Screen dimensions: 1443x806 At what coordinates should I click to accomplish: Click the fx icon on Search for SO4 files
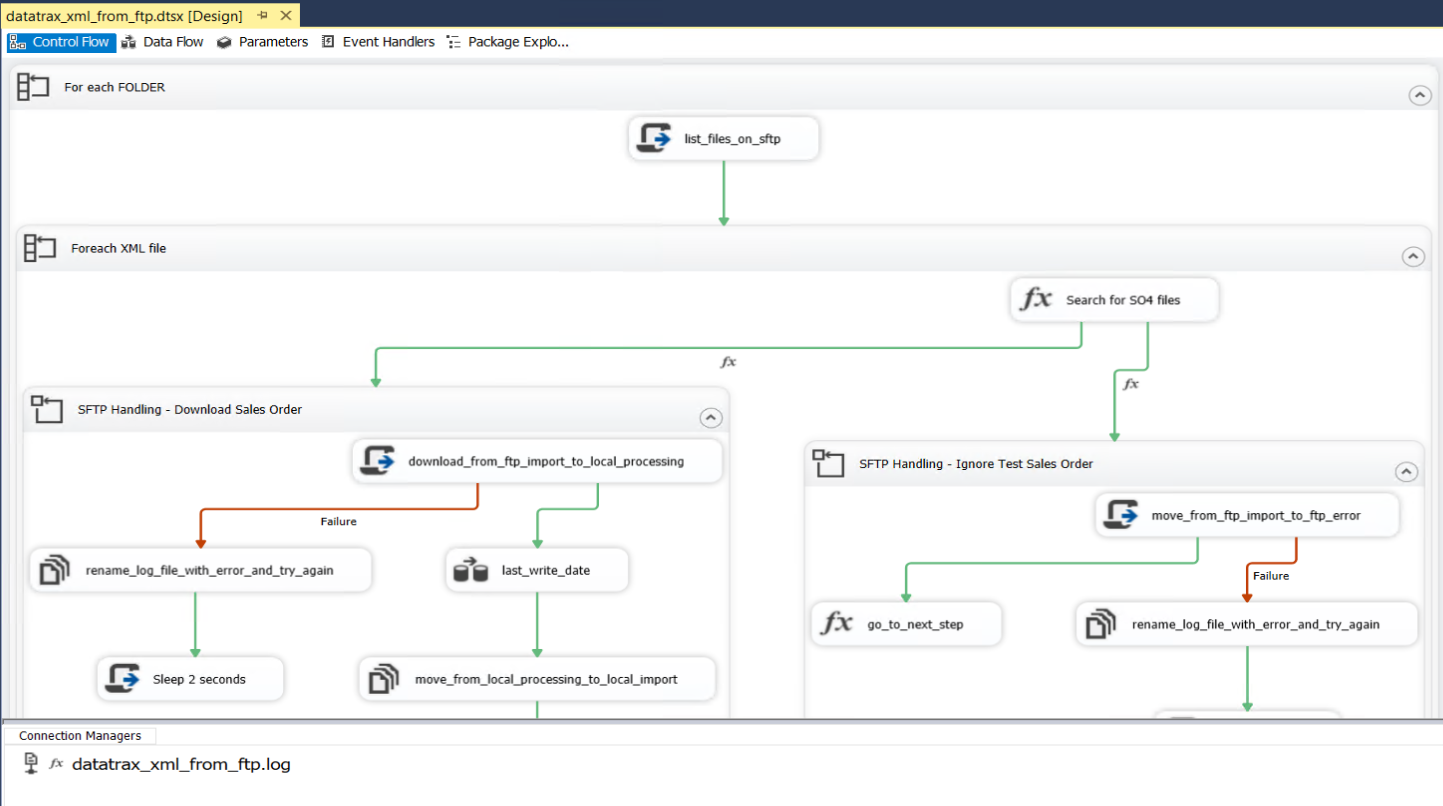click(x=1038, y=299)
